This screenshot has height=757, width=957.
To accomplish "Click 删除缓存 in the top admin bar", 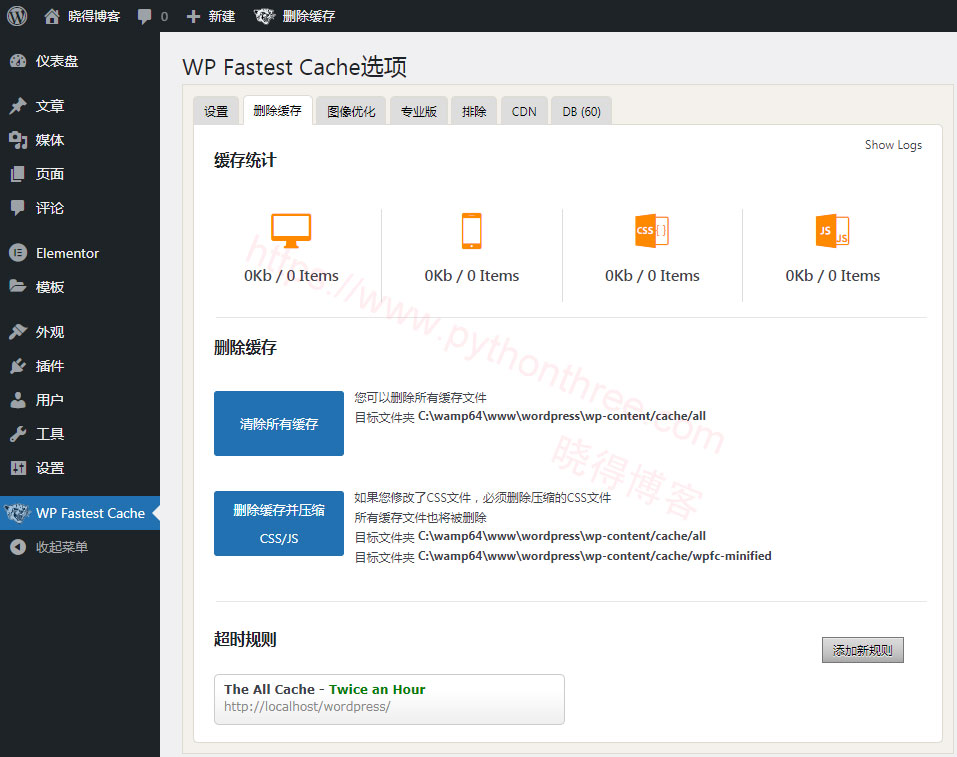I will pos(309,16).
